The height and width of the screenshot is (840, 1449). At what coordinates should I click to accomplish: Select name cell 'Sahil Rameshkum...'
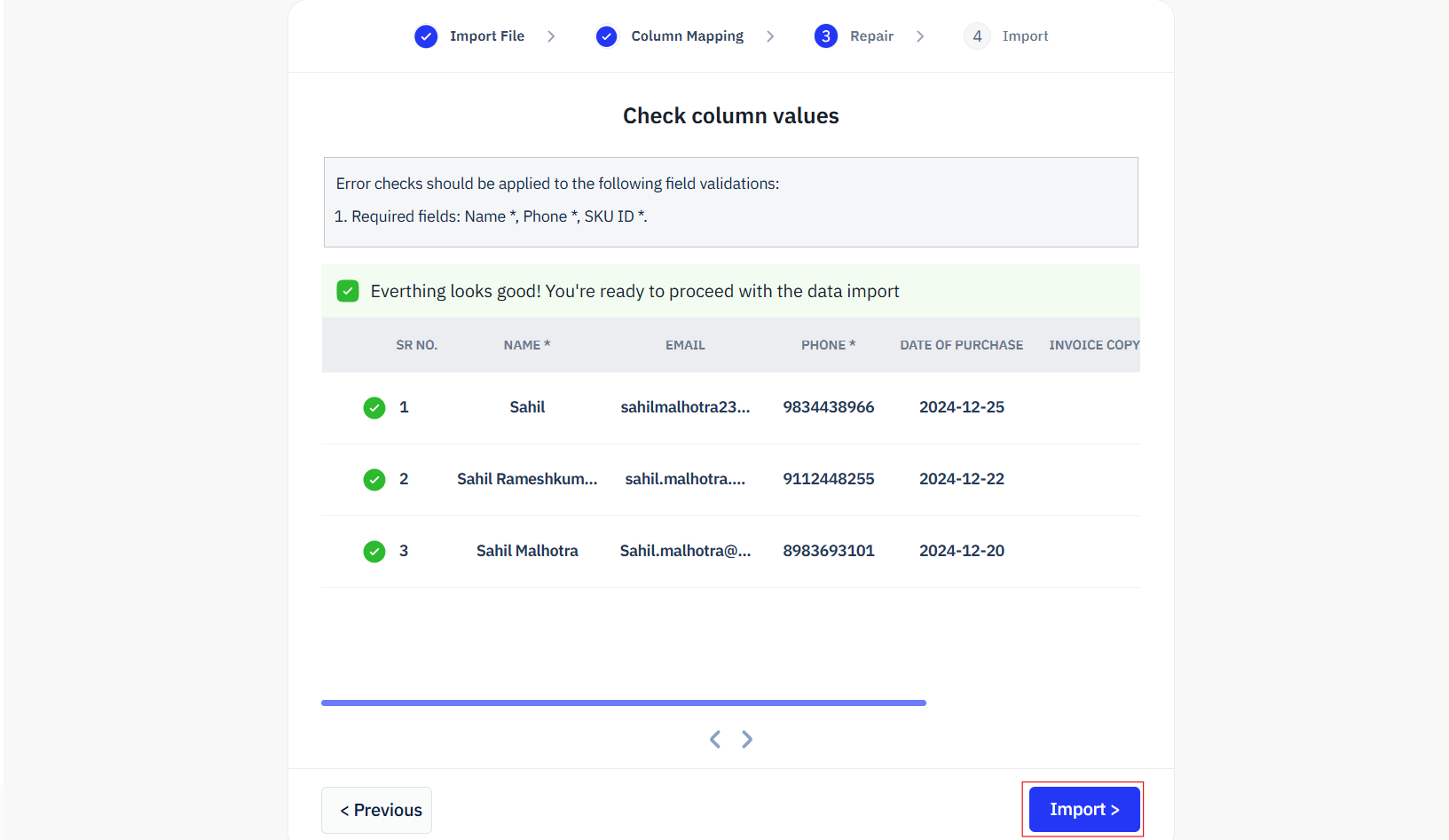coord(527,479)
